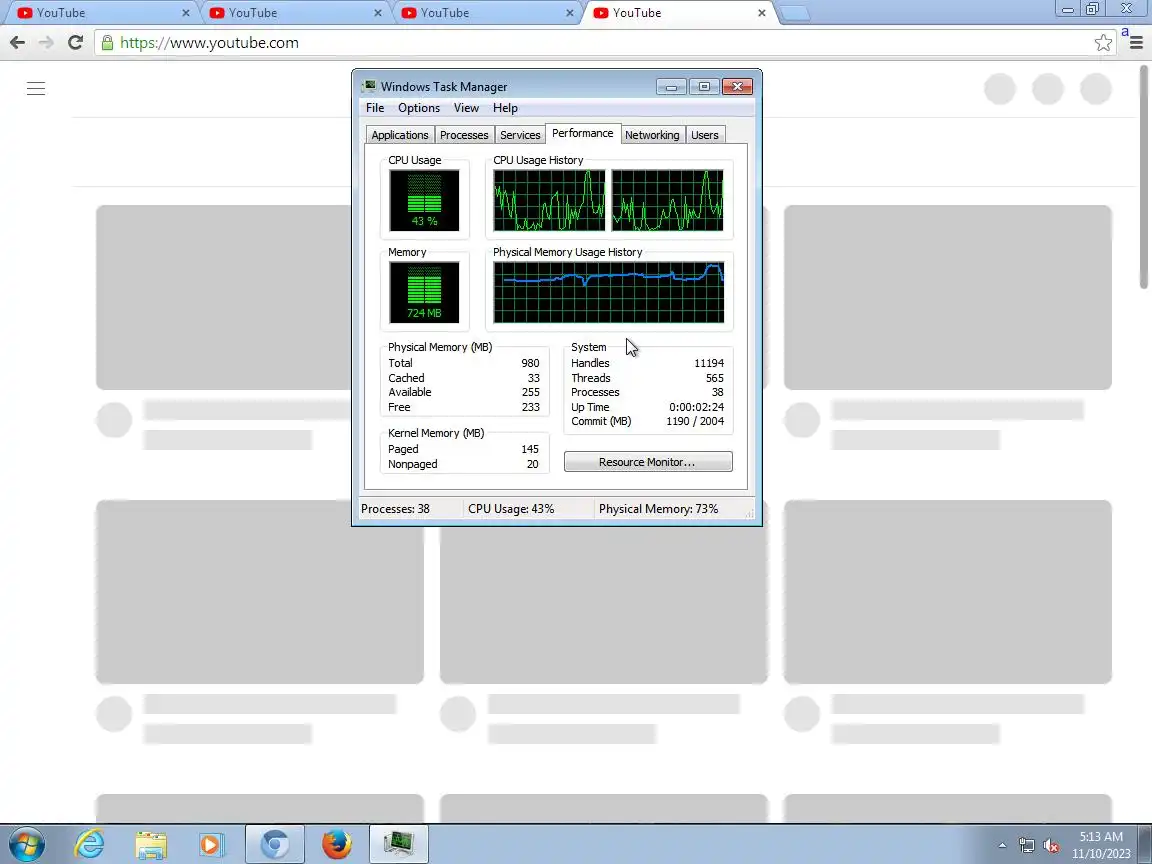This screenshot has width=1152, height=864.
Task: Open YouTube hamburger guide menu
Action: point(36,89)
